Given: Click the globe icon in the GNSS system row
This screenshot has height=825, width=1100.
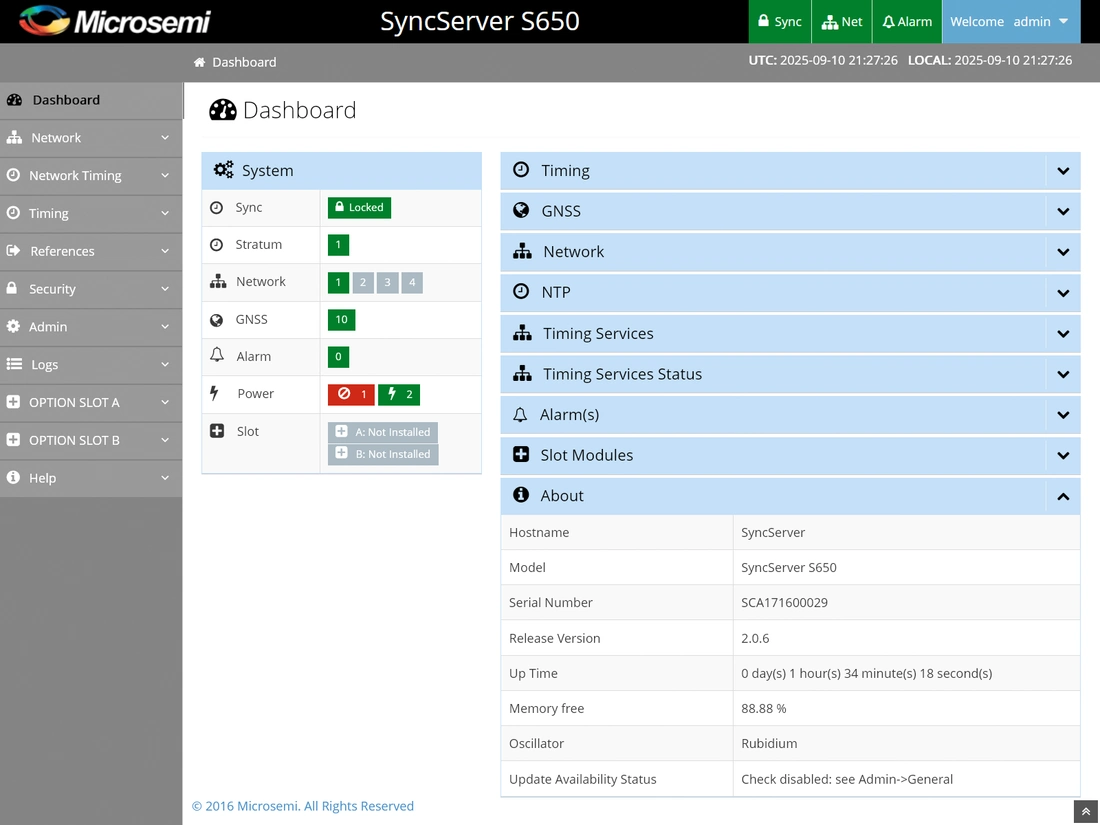Looking at the screenshot, I should point(217,320).
